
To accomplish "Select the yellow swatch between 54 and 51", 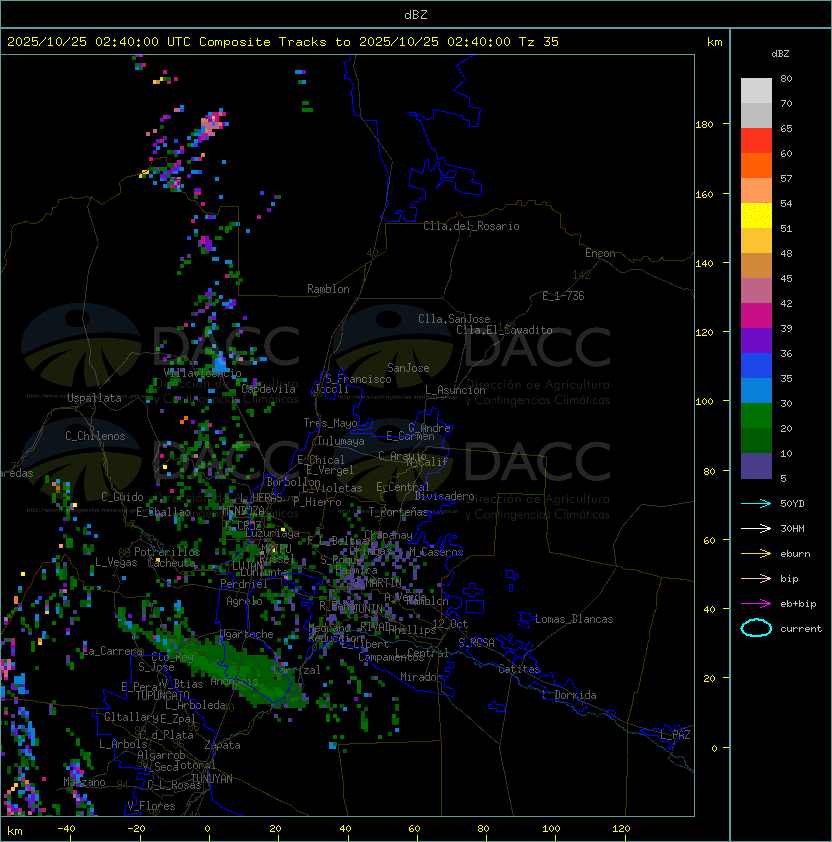I will [x=756, y=216].
